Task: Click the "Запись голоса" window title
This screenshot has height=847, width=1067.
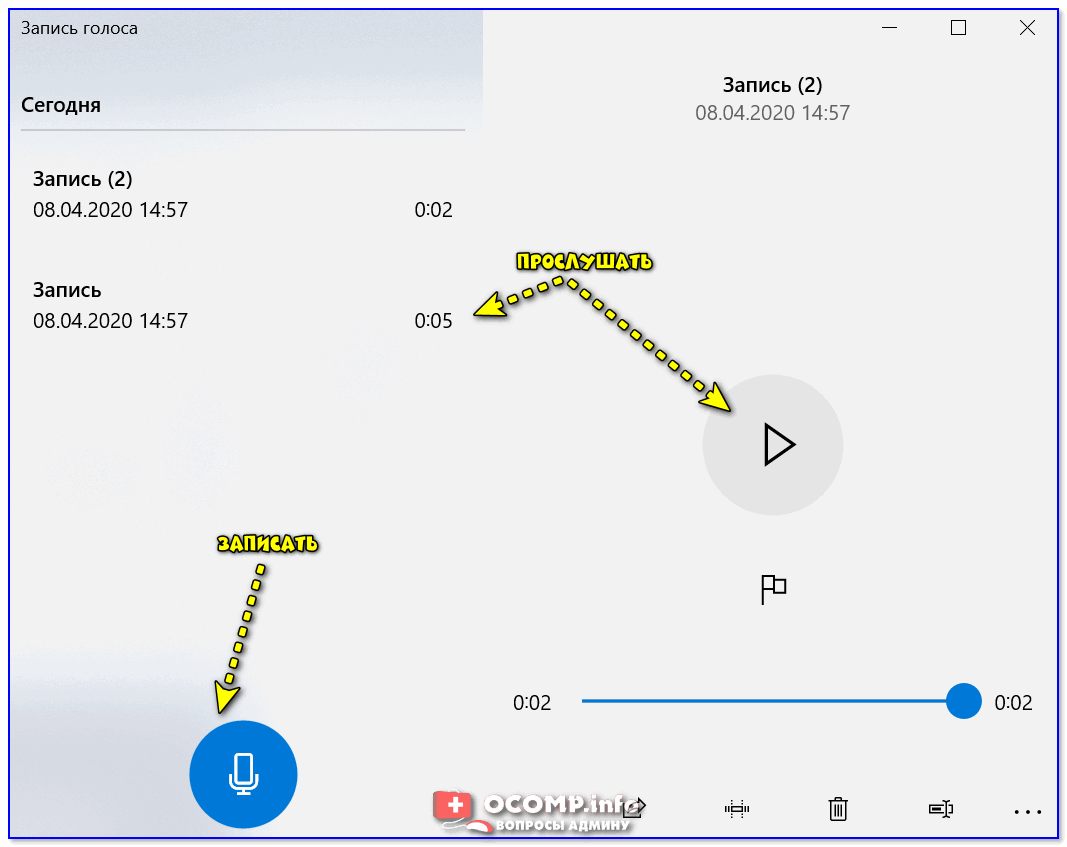Action: pos(80,28)
